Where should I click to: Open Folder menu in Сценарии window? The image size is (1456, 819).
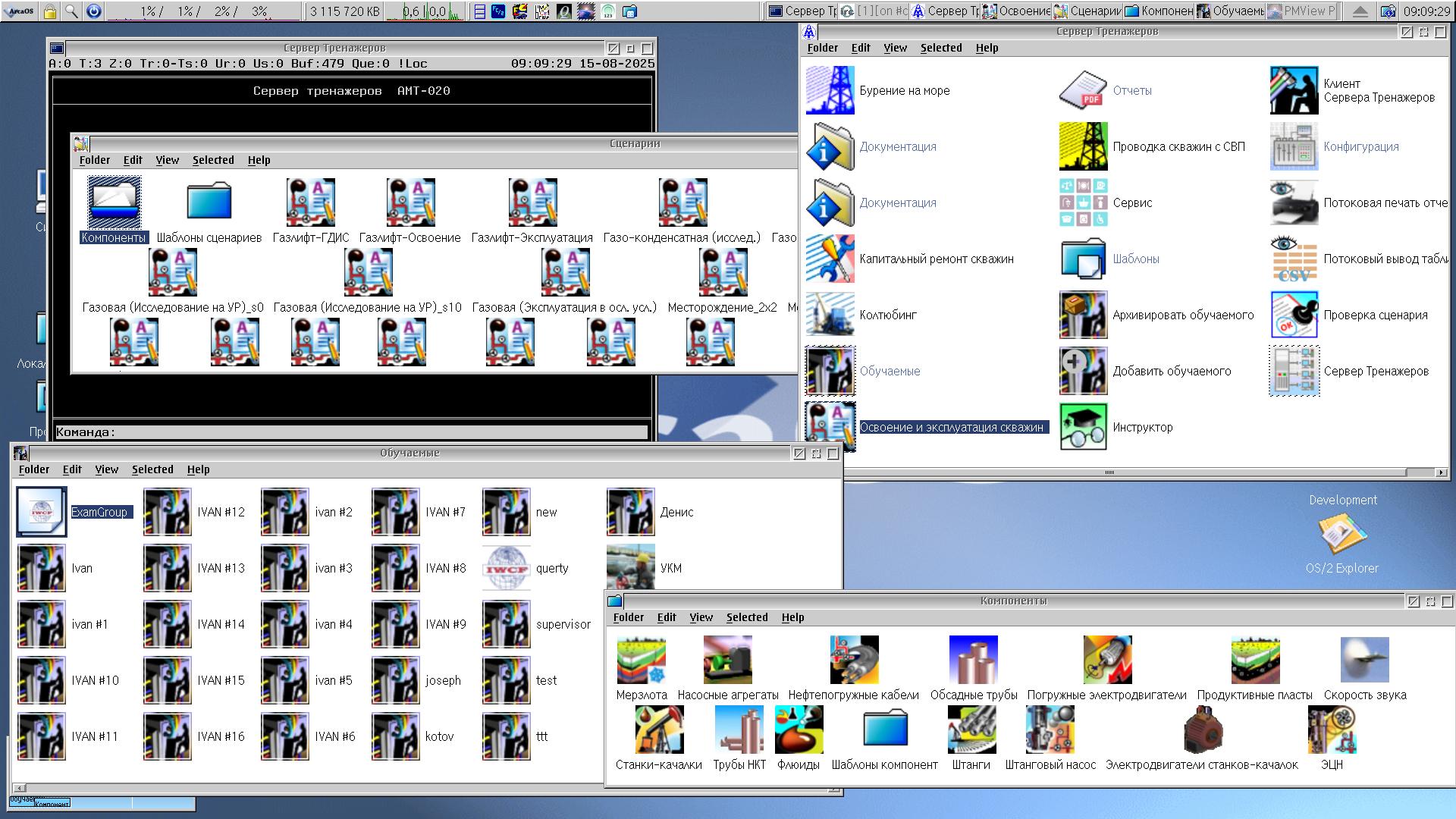95,160
